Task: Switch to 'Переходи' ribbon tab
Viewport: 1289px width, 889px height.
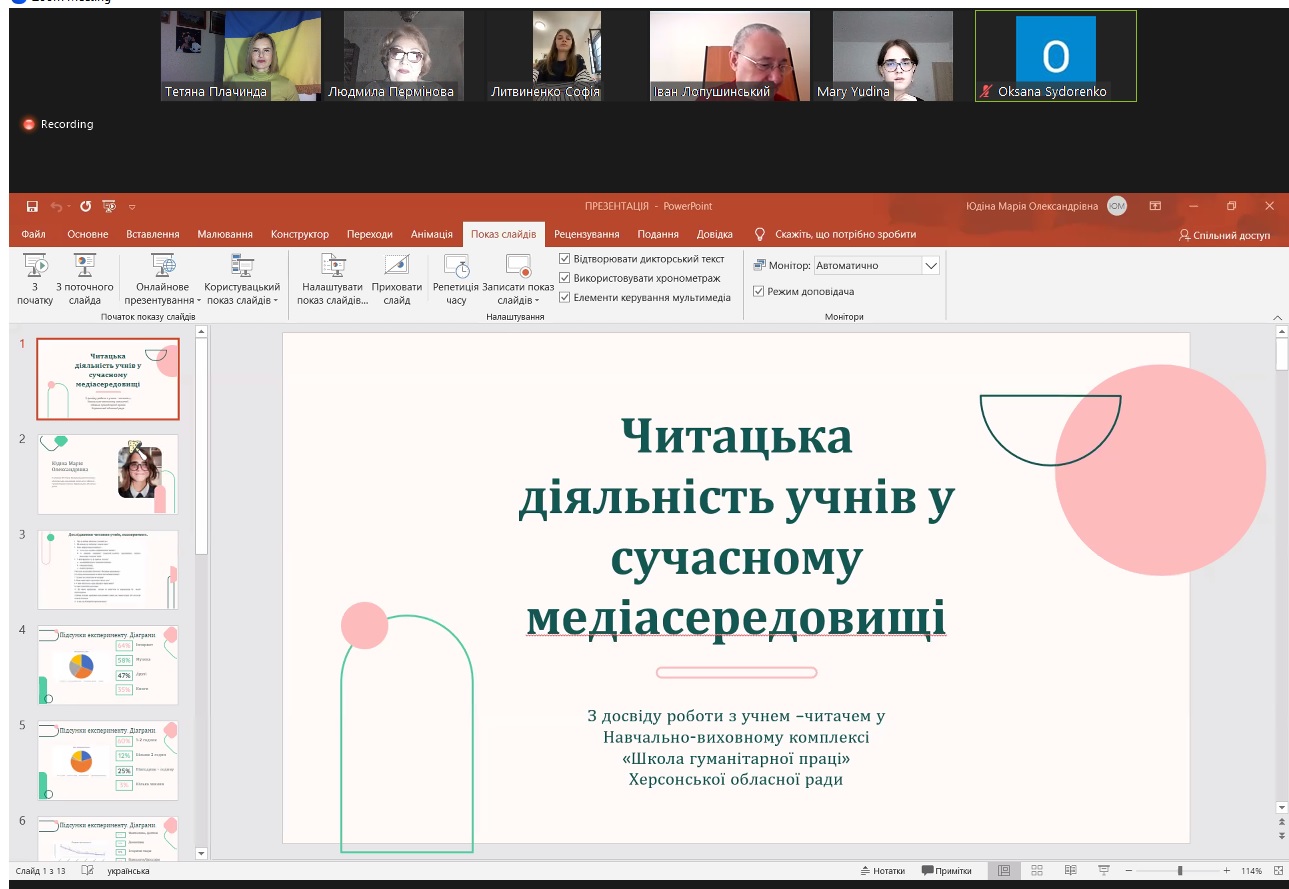Action: coord(370,234)
